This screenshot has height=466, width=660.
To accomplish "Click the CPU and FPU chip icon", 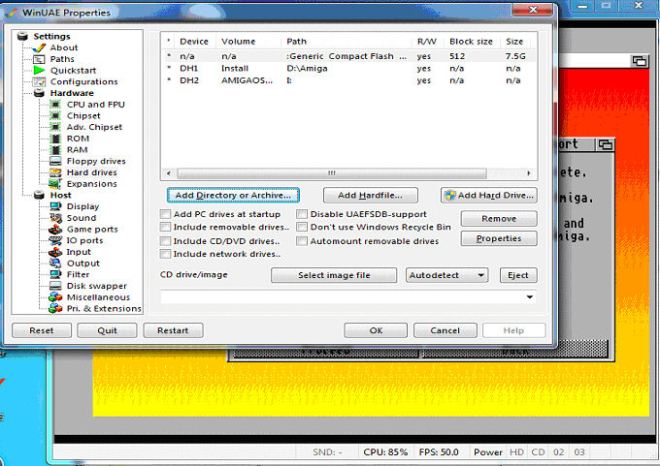I will (x=55, y=104).
